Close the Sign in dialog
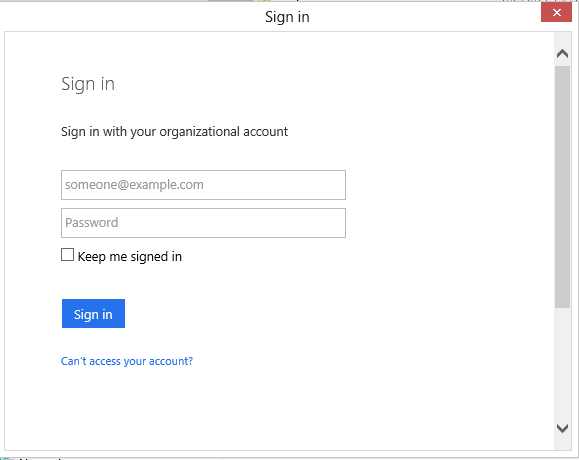Image resolution: width=579 pixels, height=460 pixels. coord(556,13)
